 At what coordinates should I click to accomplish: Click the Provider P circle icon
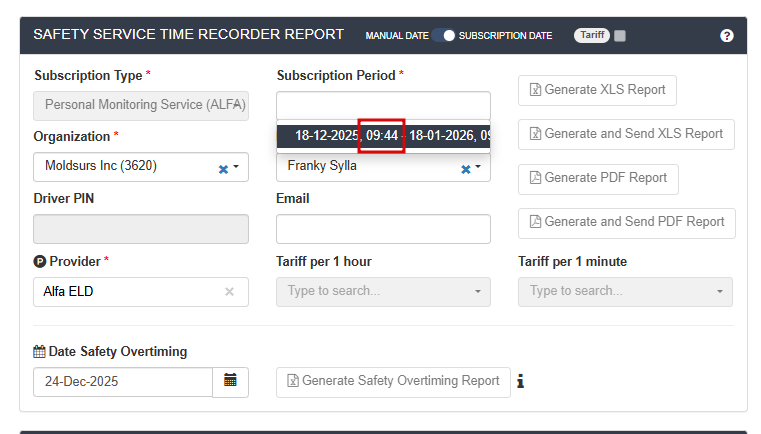click(39, 262)
